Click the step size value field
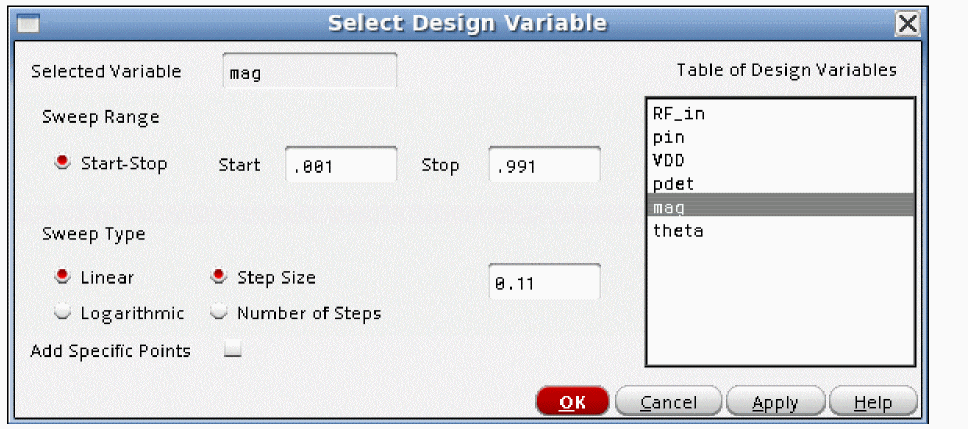The image size is (968, 429). click(x=544, y=283)
